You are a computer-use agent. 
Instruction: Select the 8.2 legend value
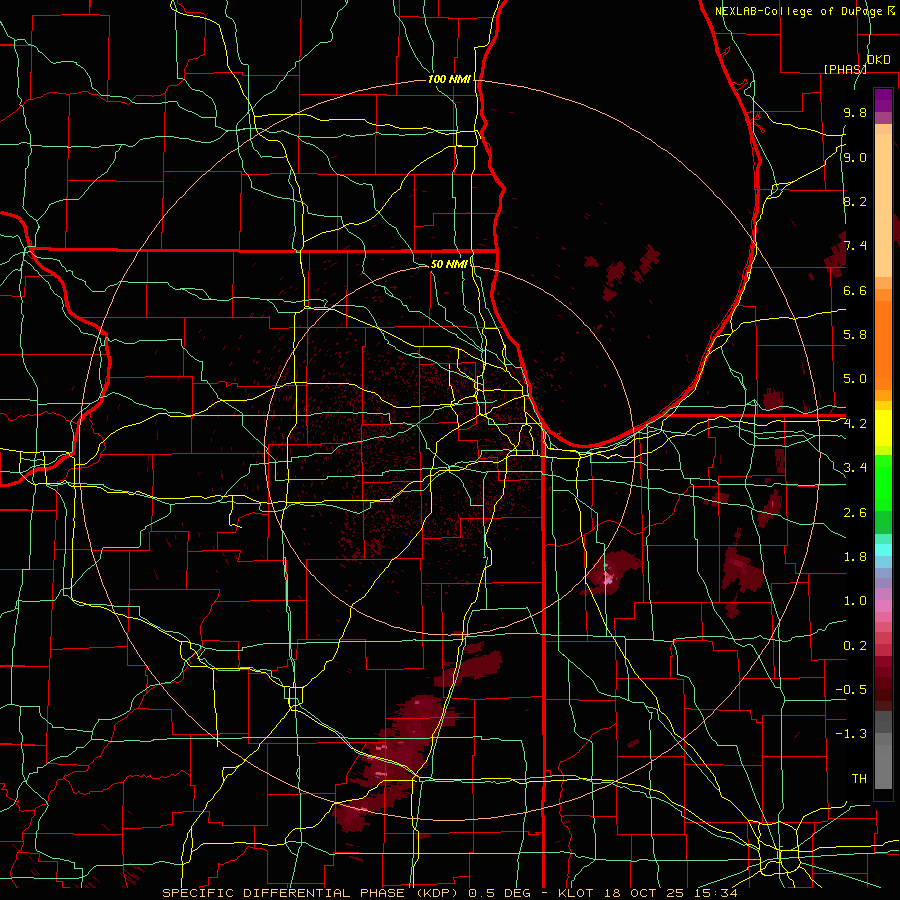tap(855, 201)
